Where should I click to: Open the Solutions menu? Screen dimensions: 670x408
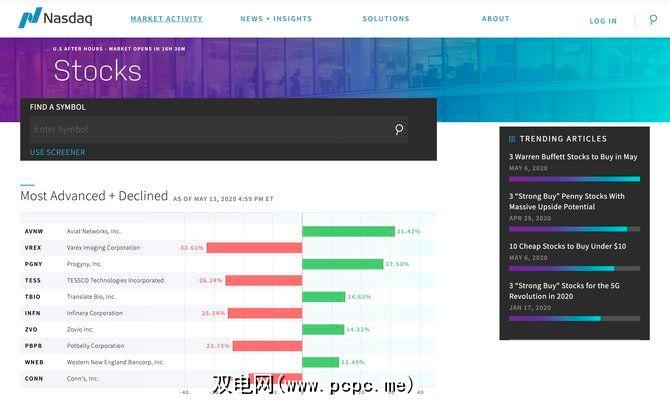click(x=386, y=19)
